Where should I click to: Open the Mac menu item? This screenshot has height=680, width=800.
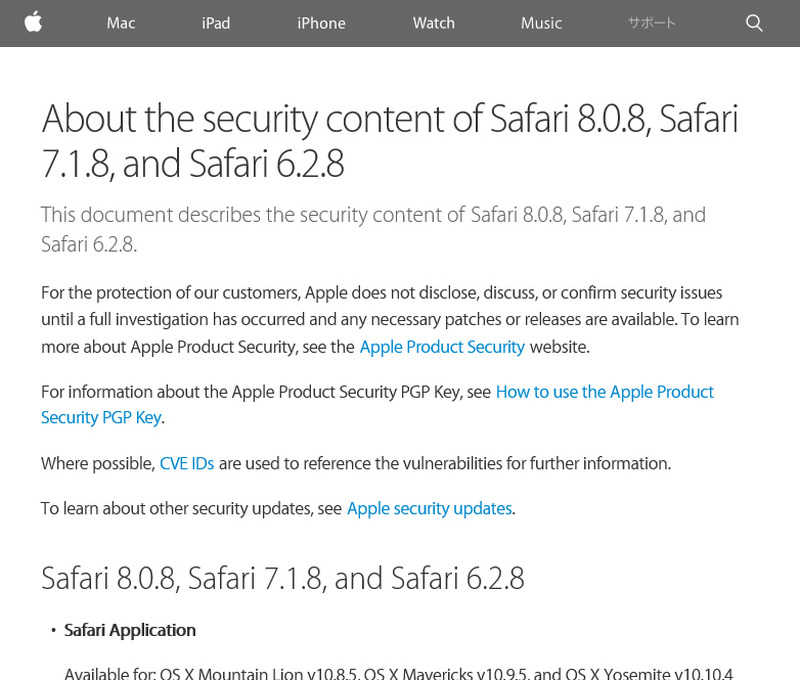(121, 23)
